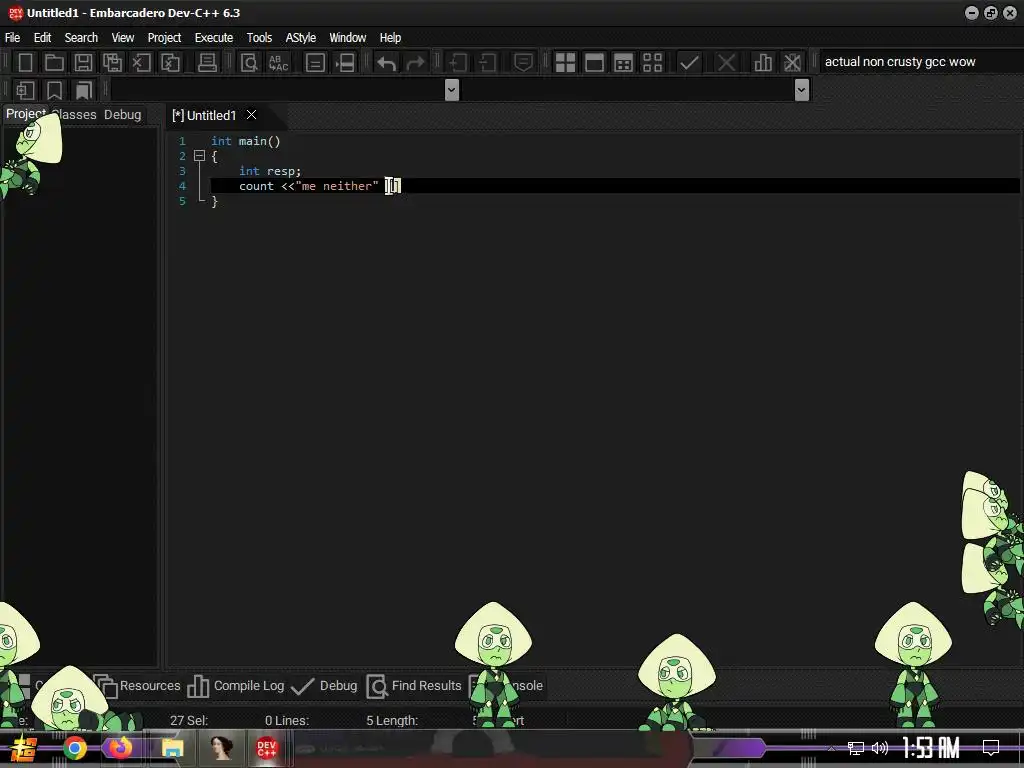Close the Untitled1 editor tab
1024x768 pixels.
(x=251, y=115)
